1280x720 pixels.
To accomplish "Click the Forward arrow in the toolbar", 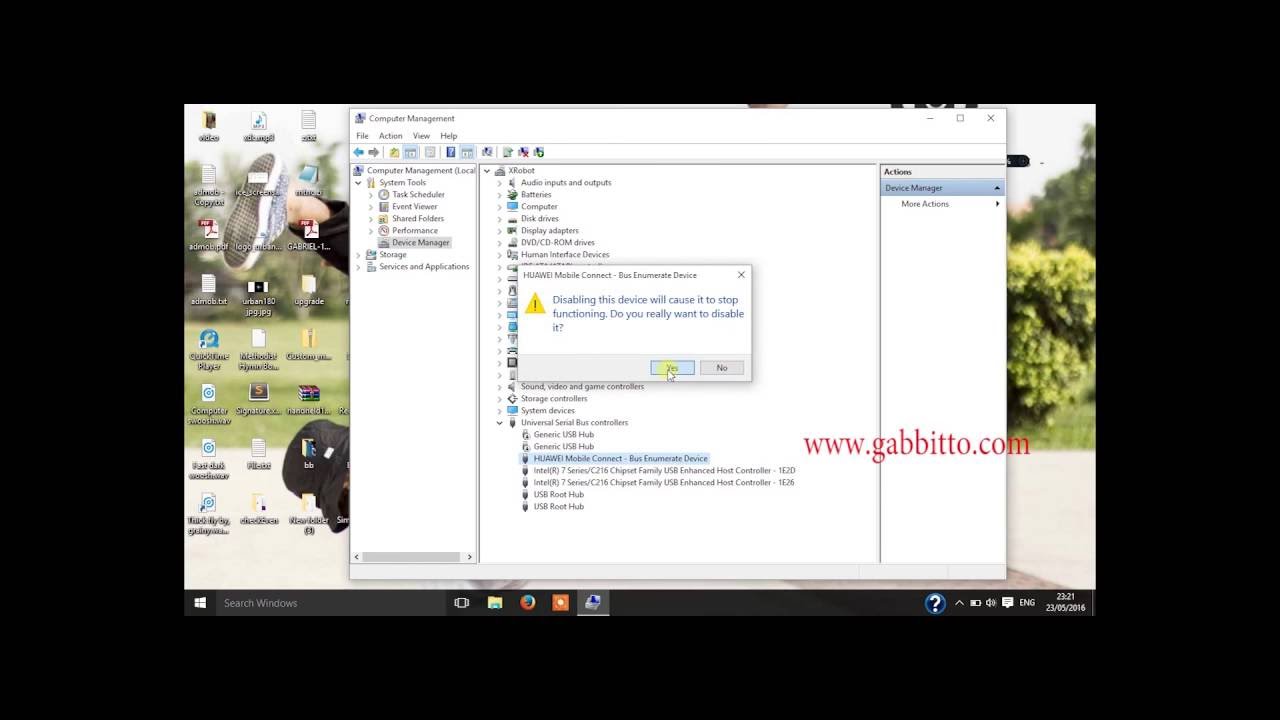I will [374, 152].
